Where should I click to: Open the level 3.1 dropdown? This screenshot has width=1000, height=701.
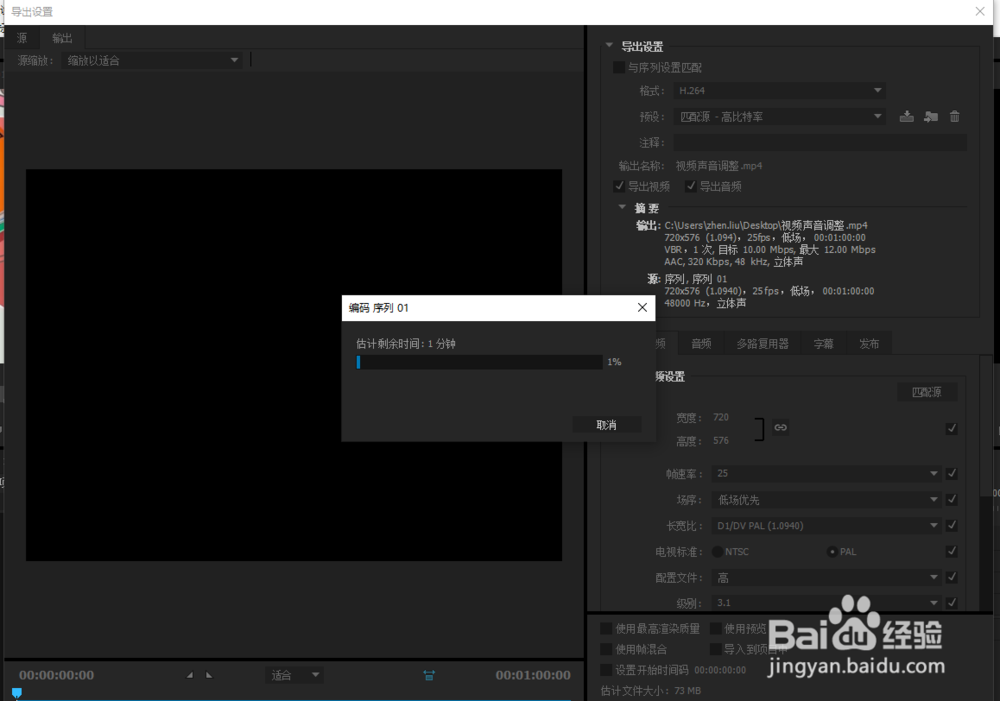827,603
